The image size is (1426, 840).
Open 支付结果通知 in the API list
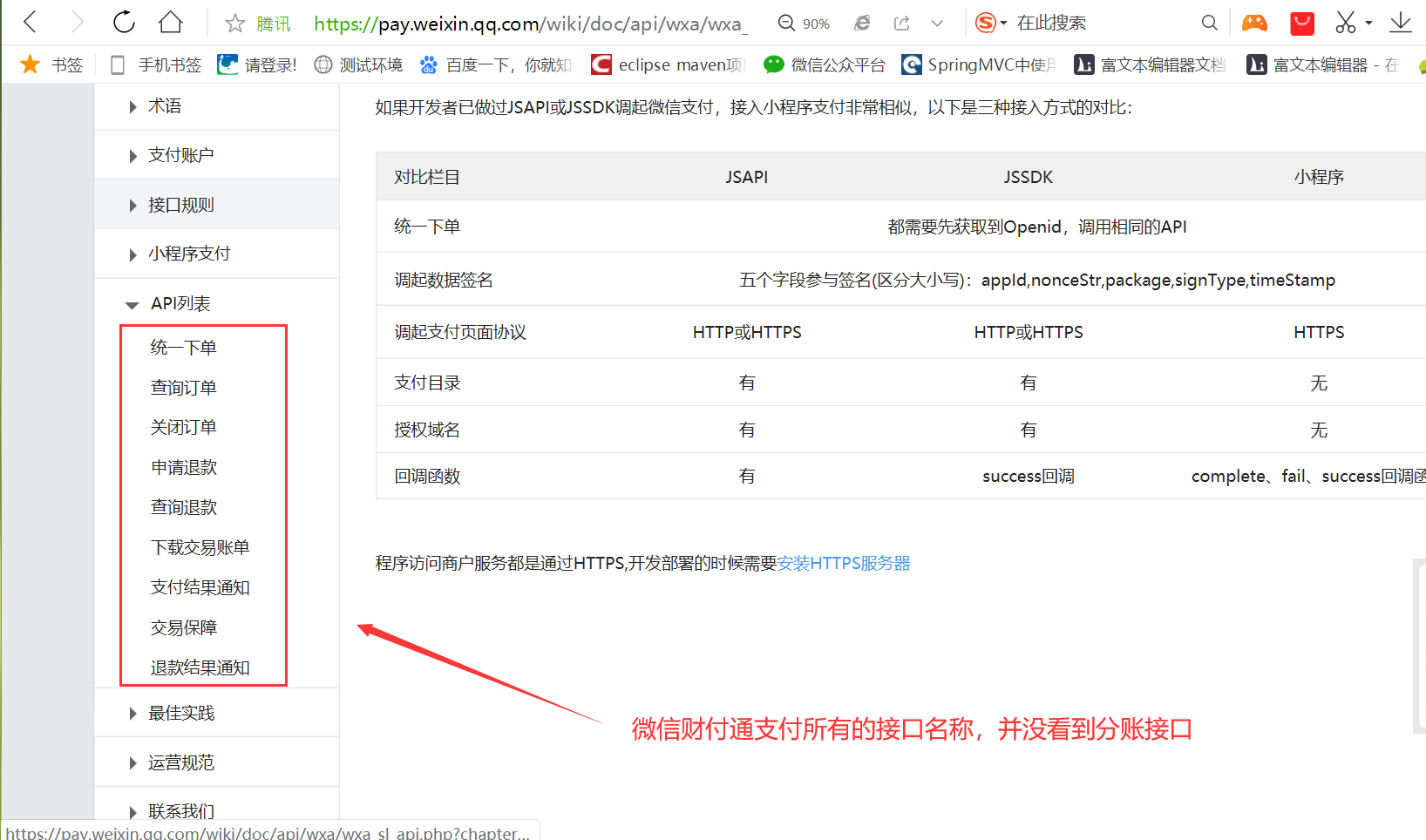click(x=200, y=588)
